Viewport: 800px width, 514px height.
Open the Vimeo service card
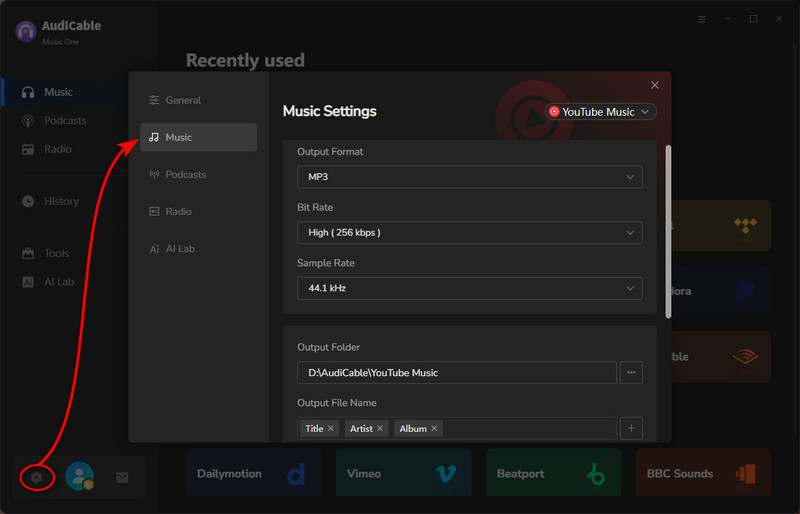pos(403,473)
